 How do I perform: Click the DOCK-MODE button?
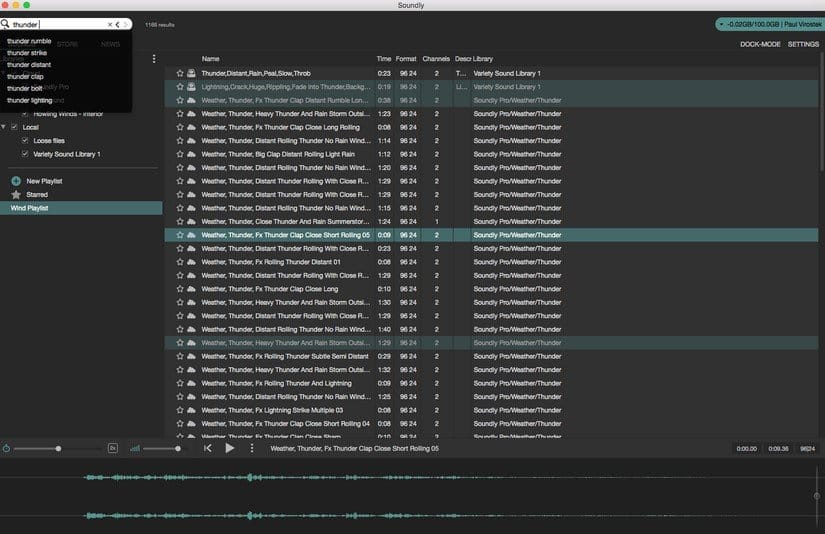pos(759,44)
